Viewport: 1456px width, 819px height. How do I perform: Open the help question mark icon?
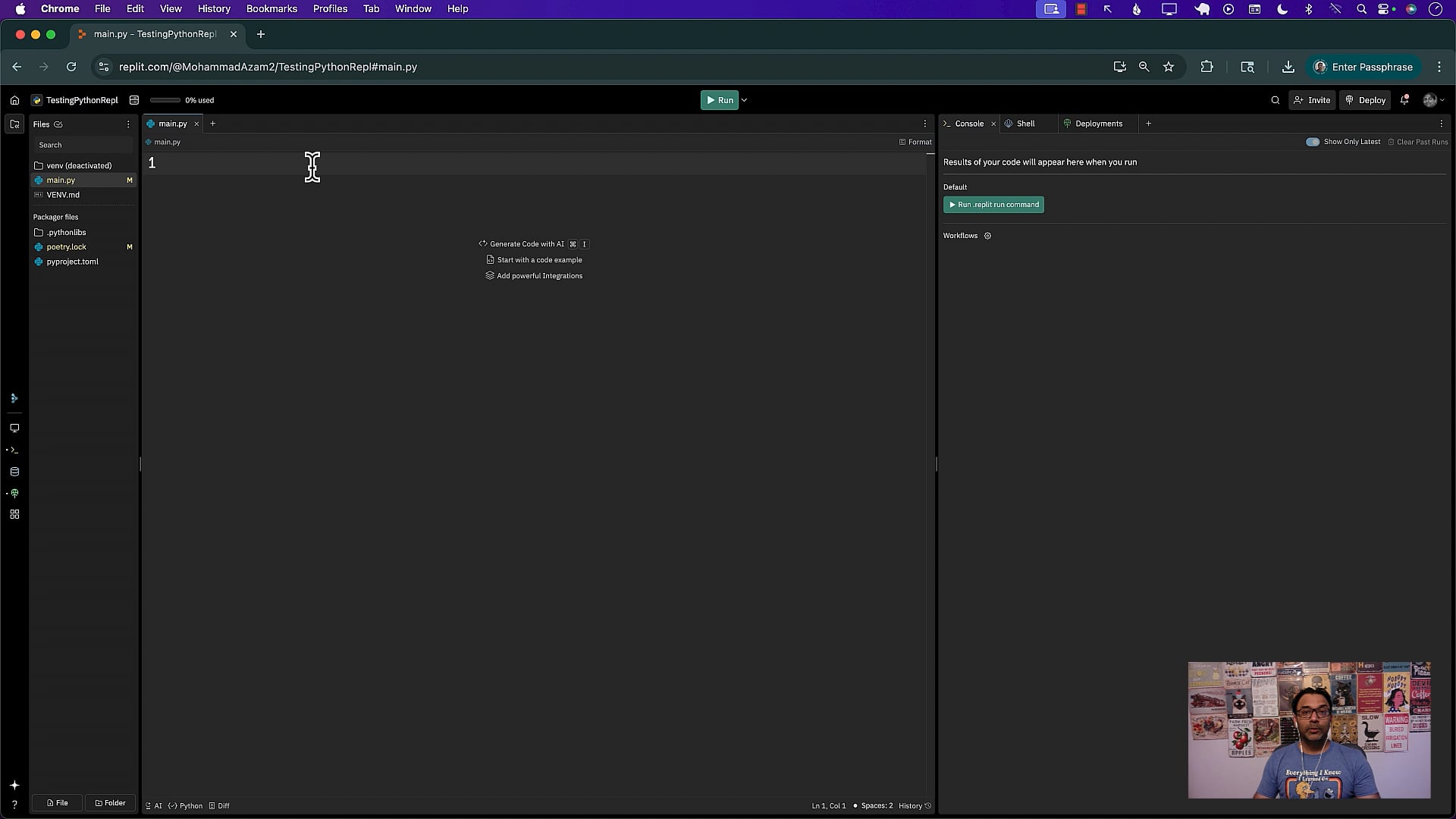pos(14,805)
